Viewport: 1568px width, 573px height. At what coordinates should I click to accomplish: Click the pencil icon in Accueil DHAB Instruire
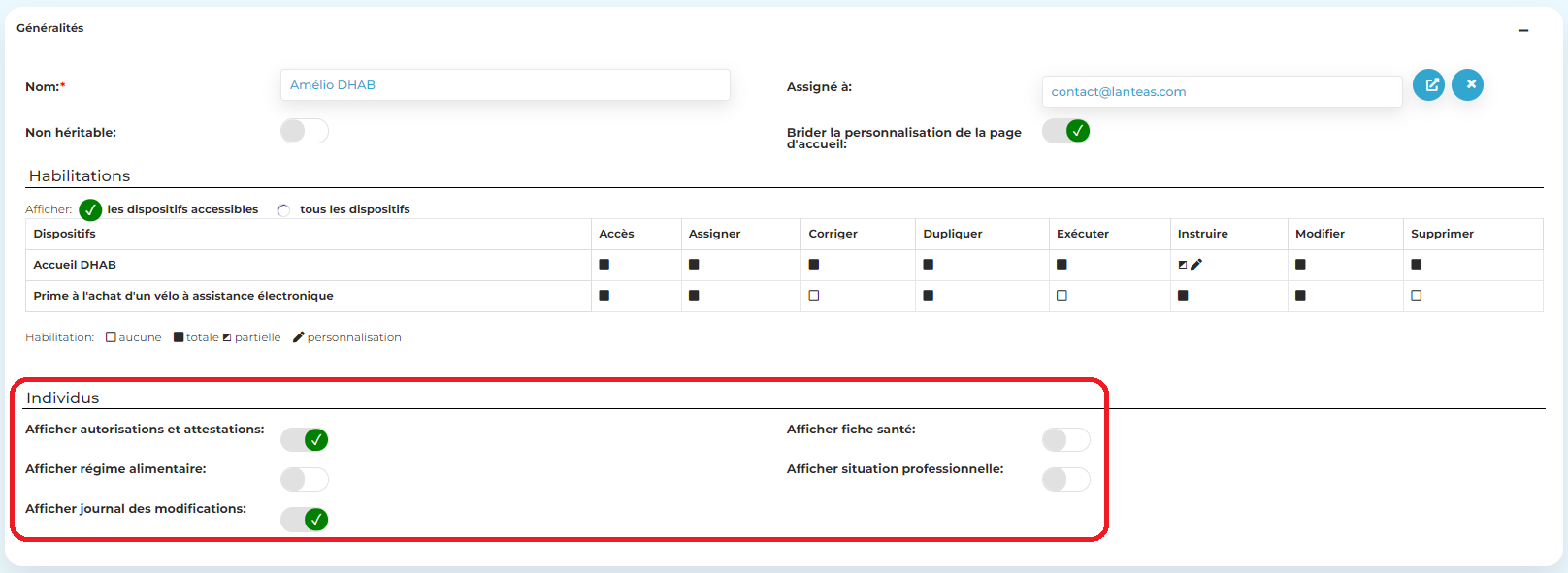[x=1196, y=264]
